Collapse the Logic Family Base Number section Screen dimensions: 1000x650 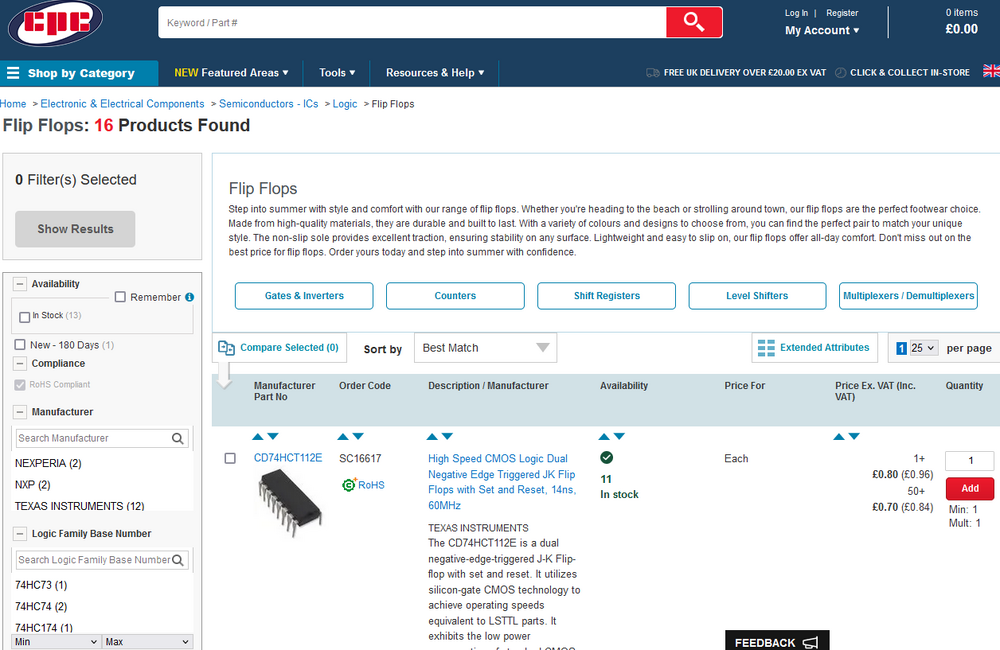pyautogui.click(x=20, y=534)
